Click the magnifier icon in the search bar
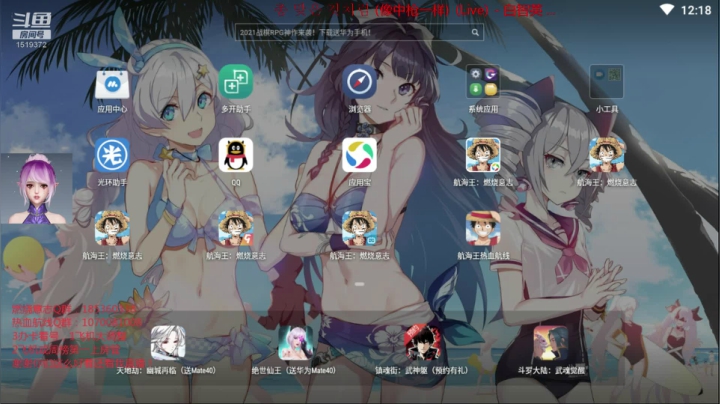 pos(475,32)
